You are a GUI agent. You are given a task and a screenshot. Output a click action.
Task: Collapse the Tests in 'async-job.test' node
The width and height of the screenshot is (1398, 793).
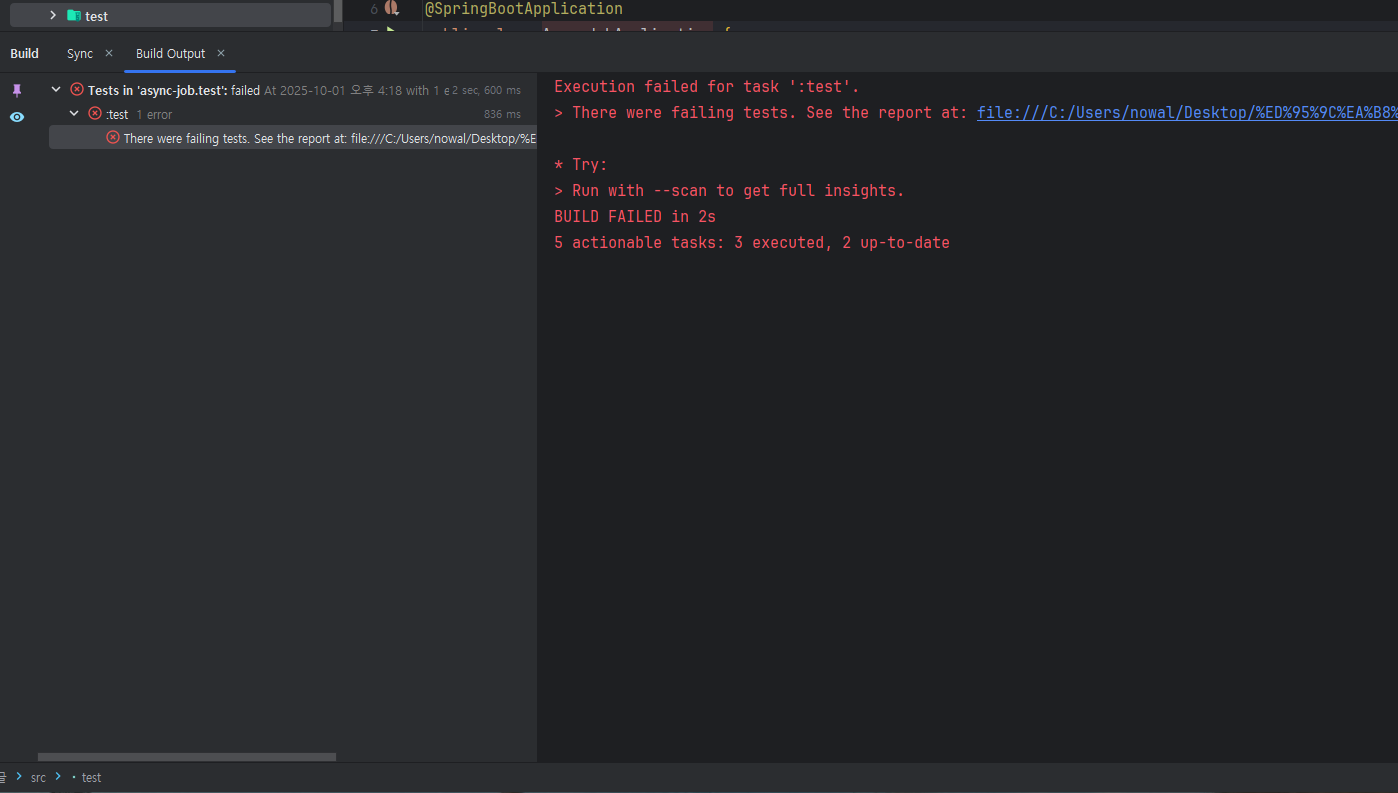click(56, 90)
